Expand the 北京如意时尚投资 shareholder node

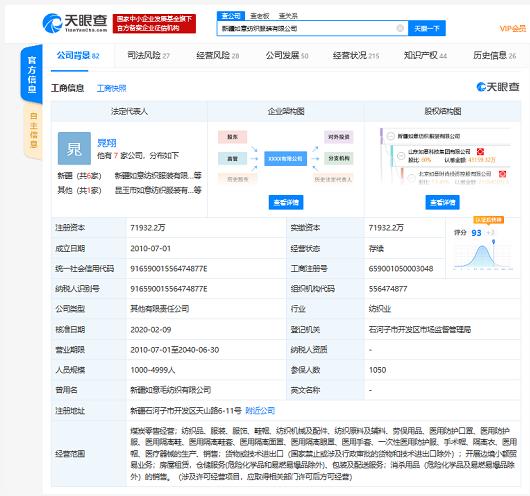tap(411, 178)
